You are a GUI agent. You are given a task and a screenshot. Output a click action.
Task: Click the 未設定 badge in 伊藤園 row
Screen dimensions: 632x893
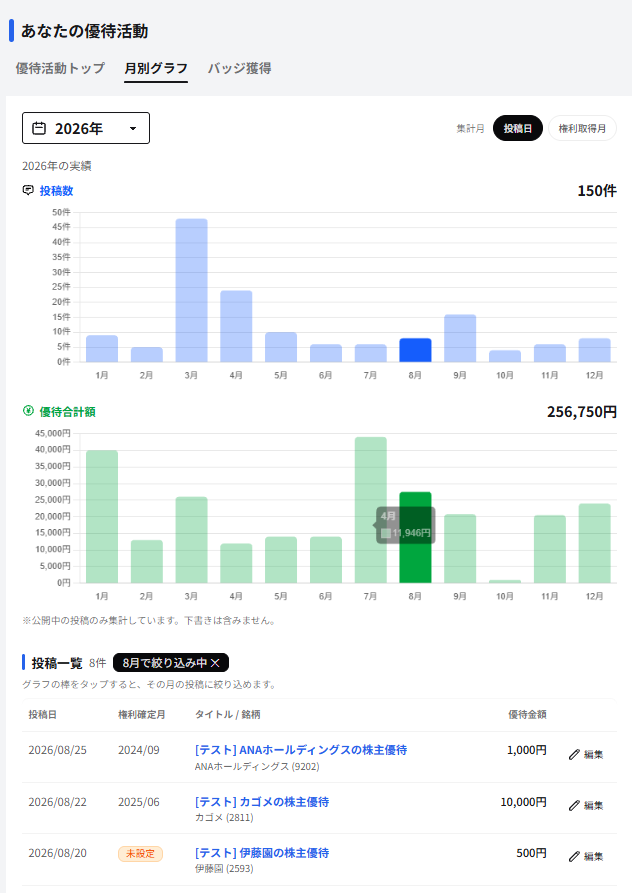tap(140, 854)
